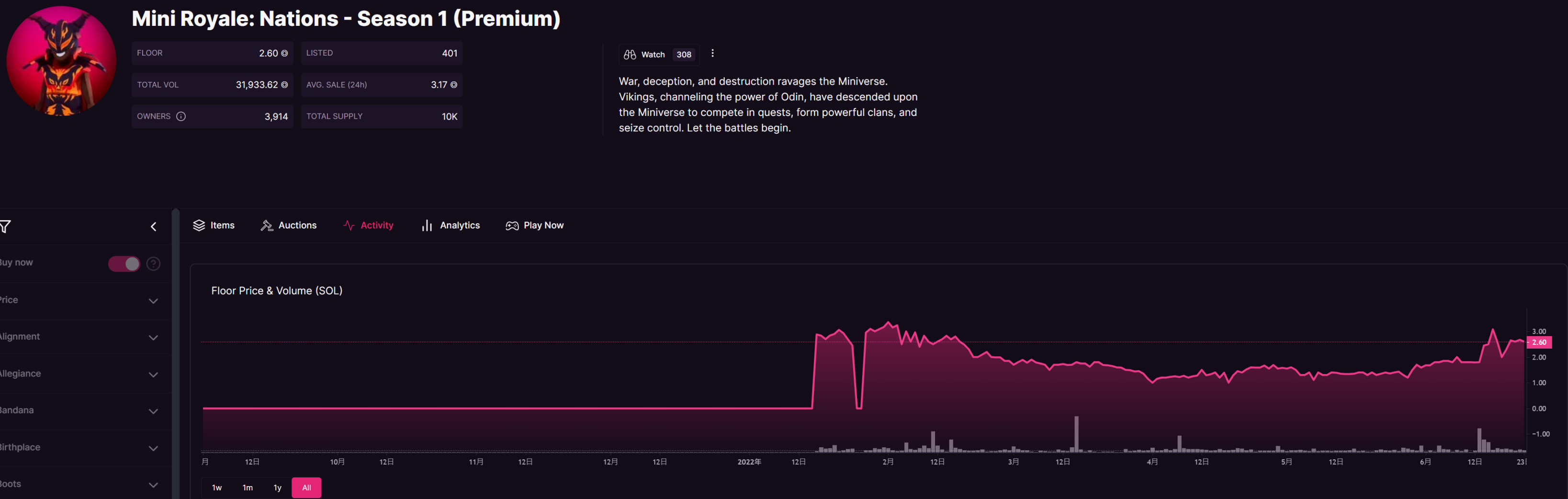Click the Floor Price & Volume (SOL) chart title
1568x499 pixels.
tap(277, 291)
